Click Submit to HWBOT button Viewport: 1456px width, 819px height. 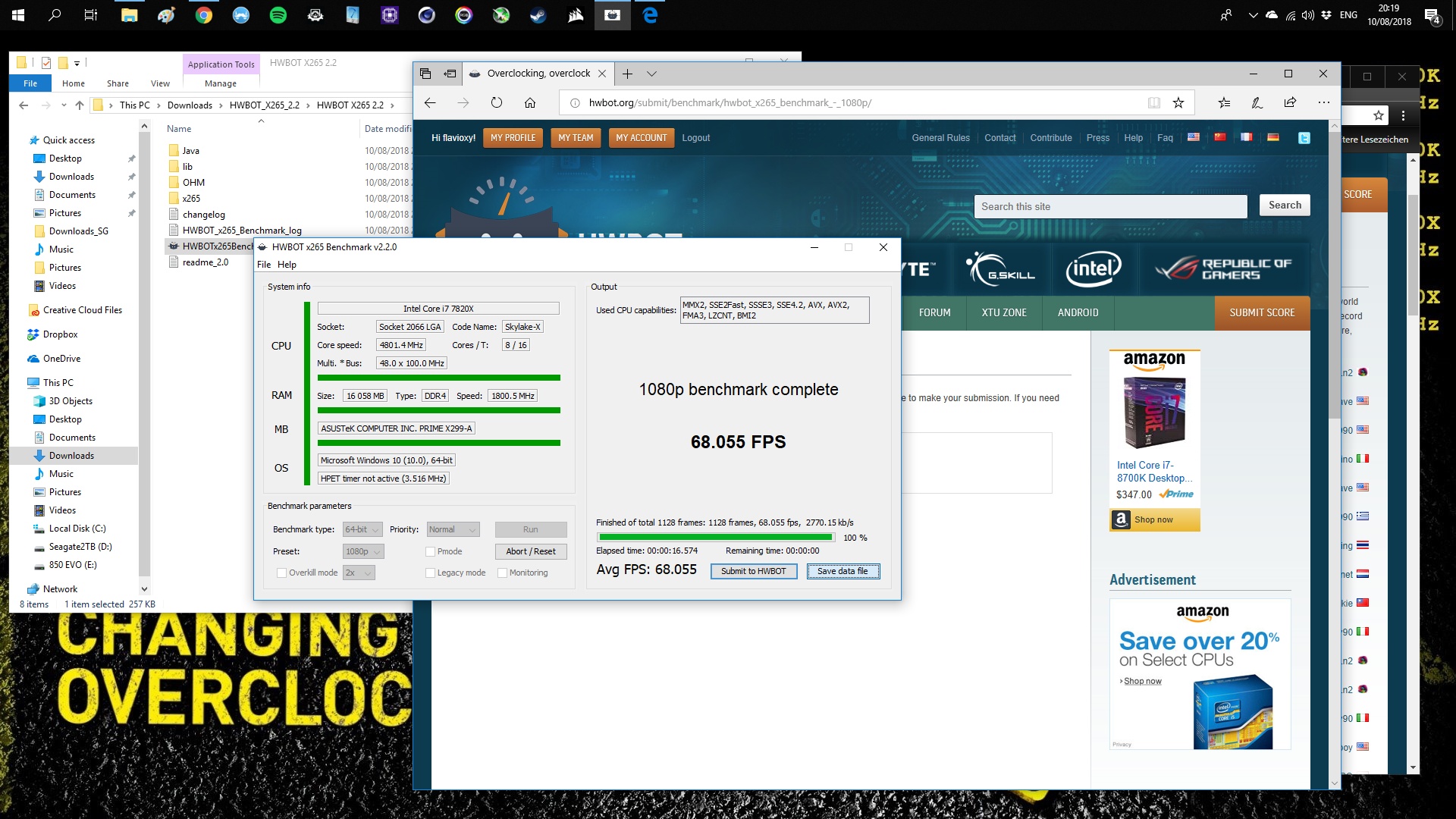(x=754, y=571)
